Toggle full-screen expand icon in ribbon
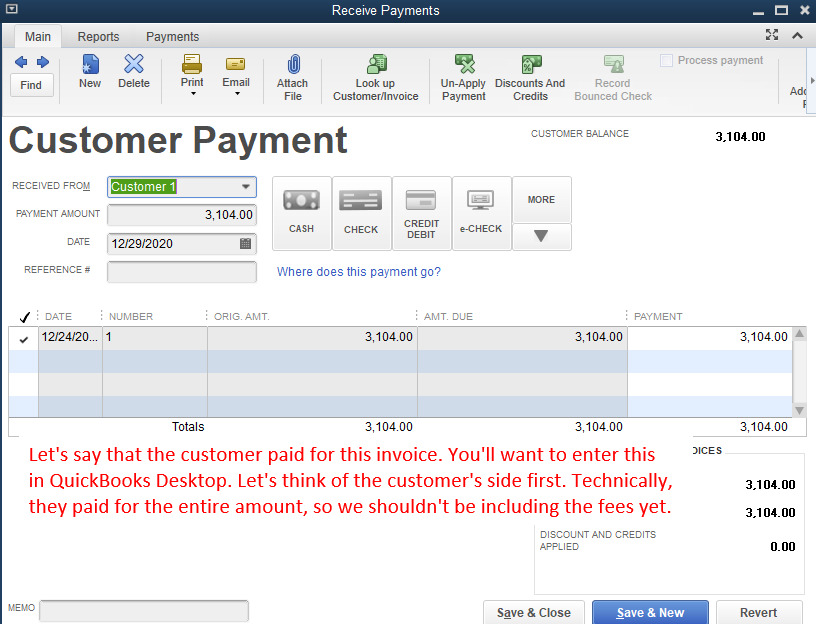Screen dimensions: 816x624 point(772,35)
